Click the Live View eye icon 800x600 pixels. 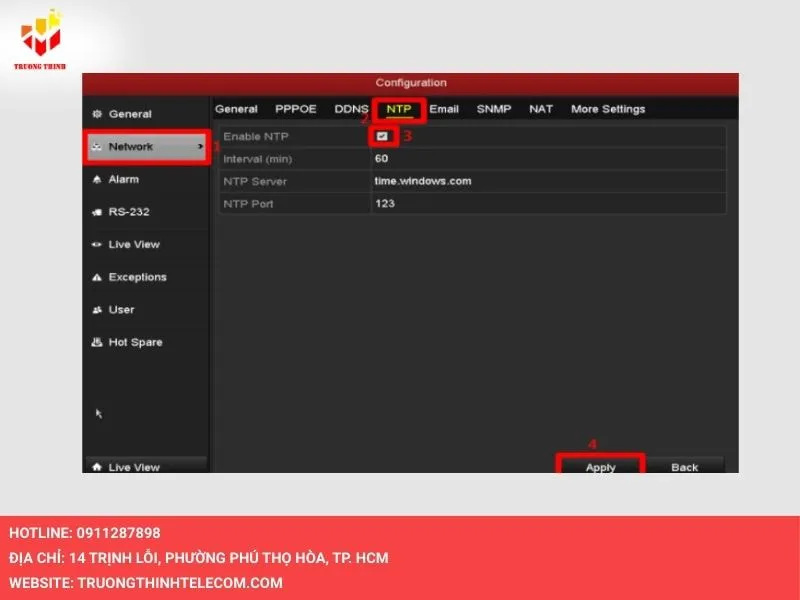coord(97,245)
